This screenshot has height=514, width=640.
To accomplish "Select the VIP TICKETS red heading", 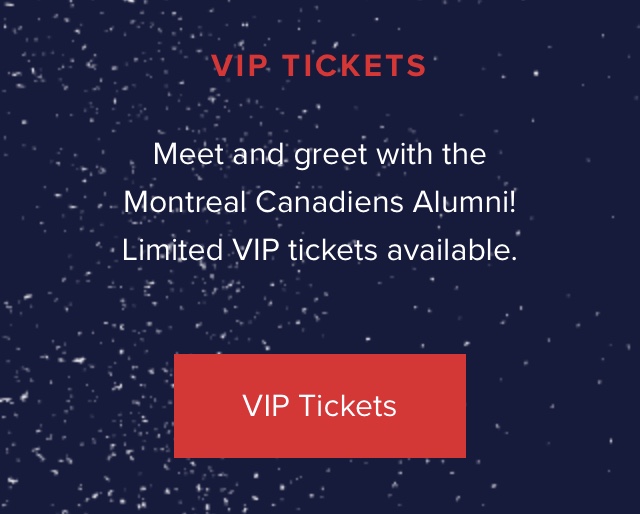I will pos(319,65).
